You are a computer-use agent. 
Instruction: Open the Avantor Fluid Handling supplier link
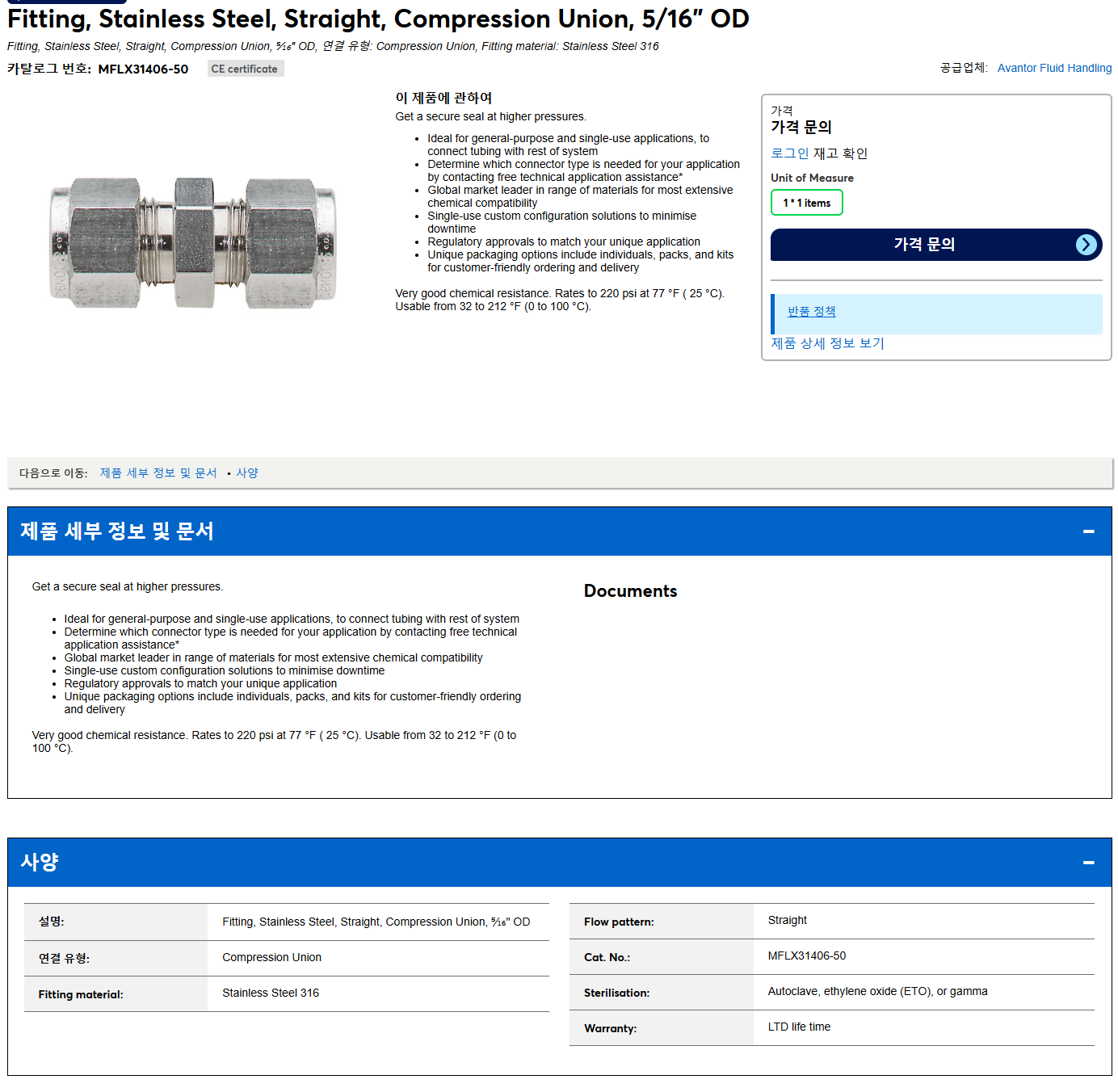coord(1054,68)
